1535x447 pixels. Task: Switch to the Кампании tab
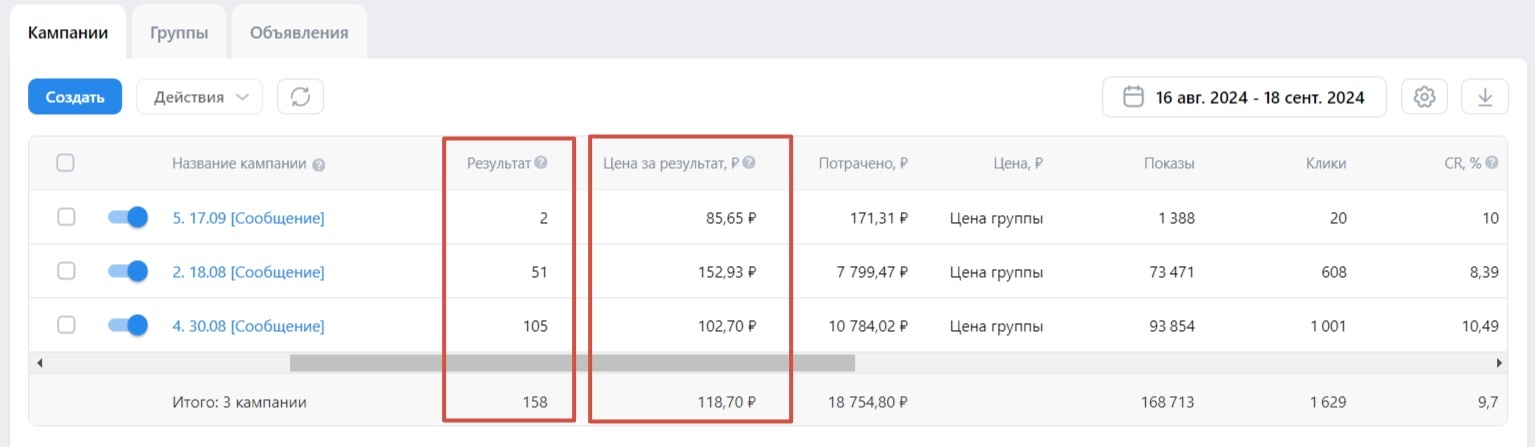click(x=68, y=32)
